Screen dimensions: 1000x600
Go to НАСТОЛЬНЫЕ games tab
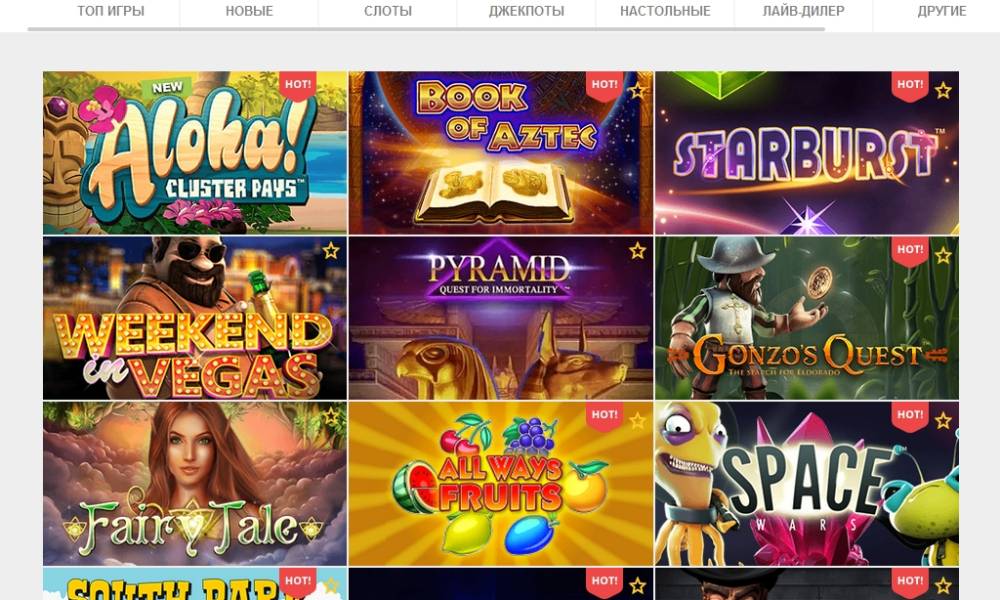click(x=665, y=11)
